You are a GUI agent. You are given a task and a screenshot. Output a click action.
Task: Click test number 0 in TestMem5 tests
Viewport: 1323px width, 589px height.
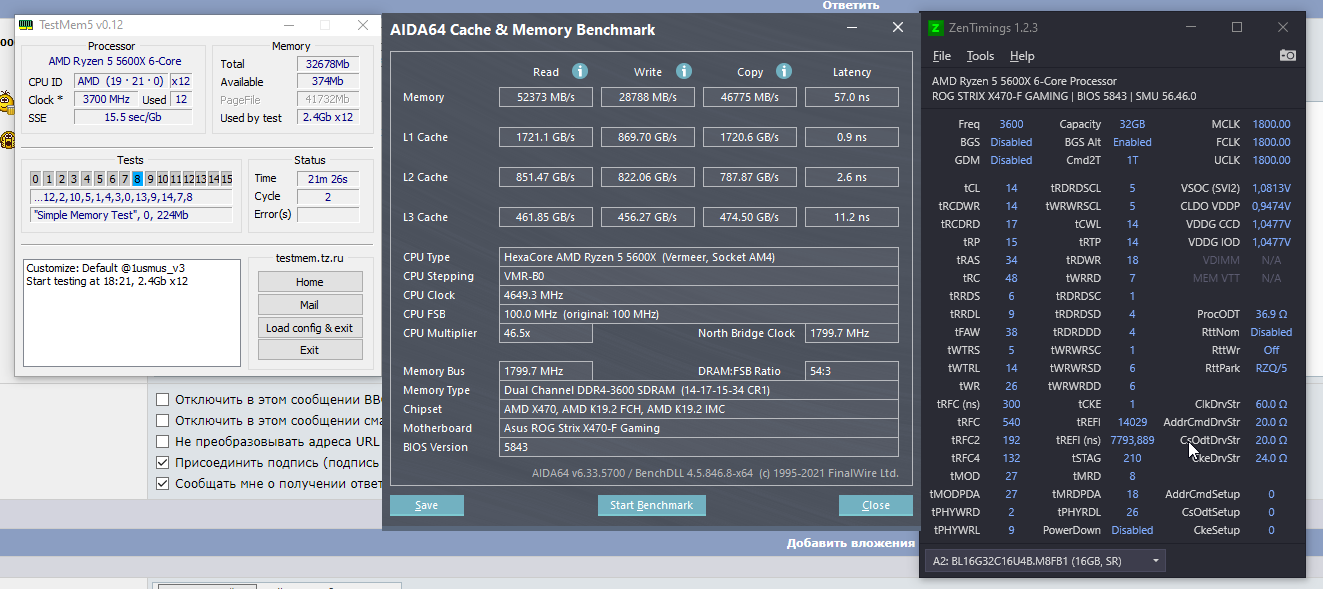[x=35, y=179]
